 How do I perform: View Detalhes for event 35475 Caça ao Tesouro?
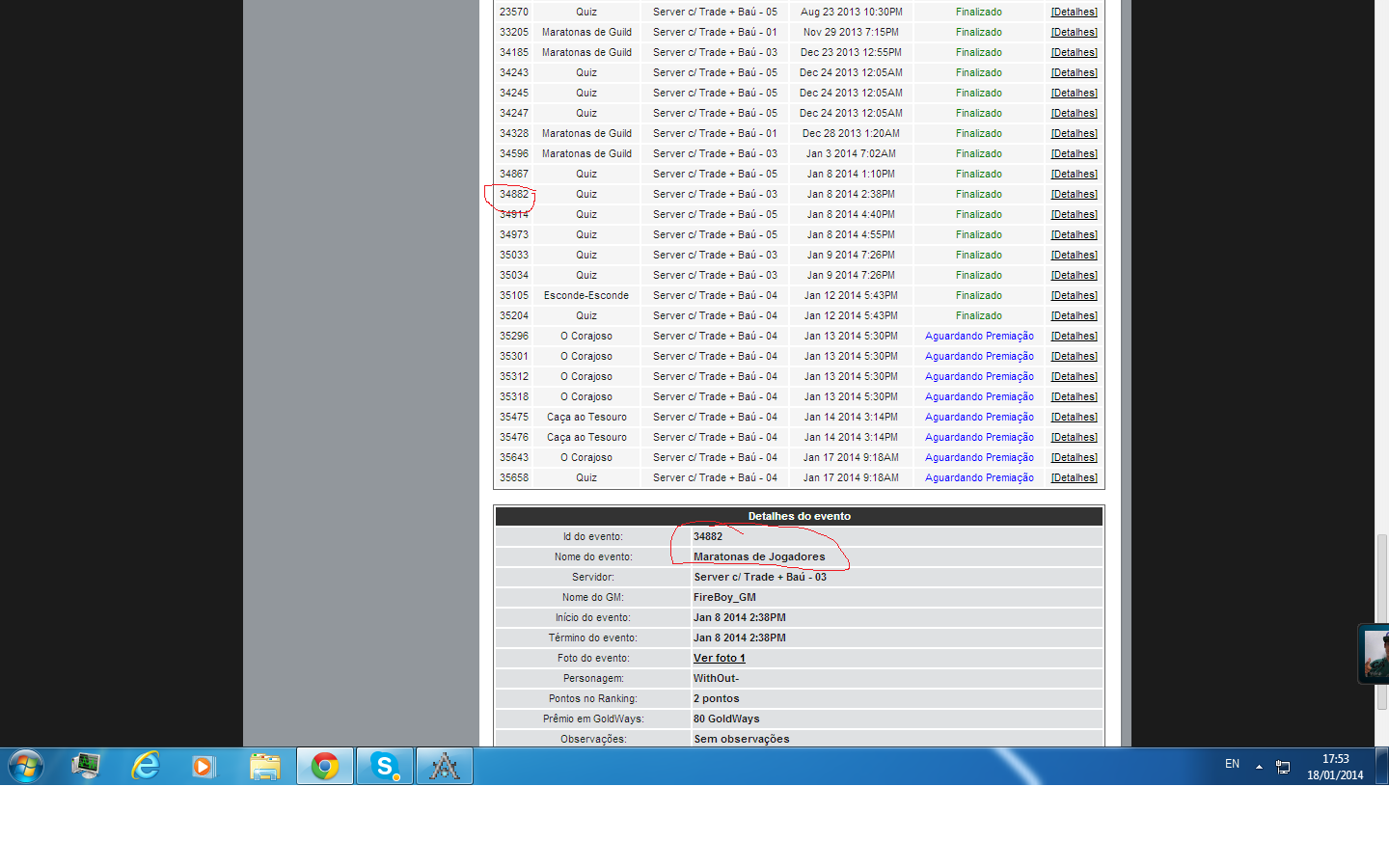click(1074, 417)
